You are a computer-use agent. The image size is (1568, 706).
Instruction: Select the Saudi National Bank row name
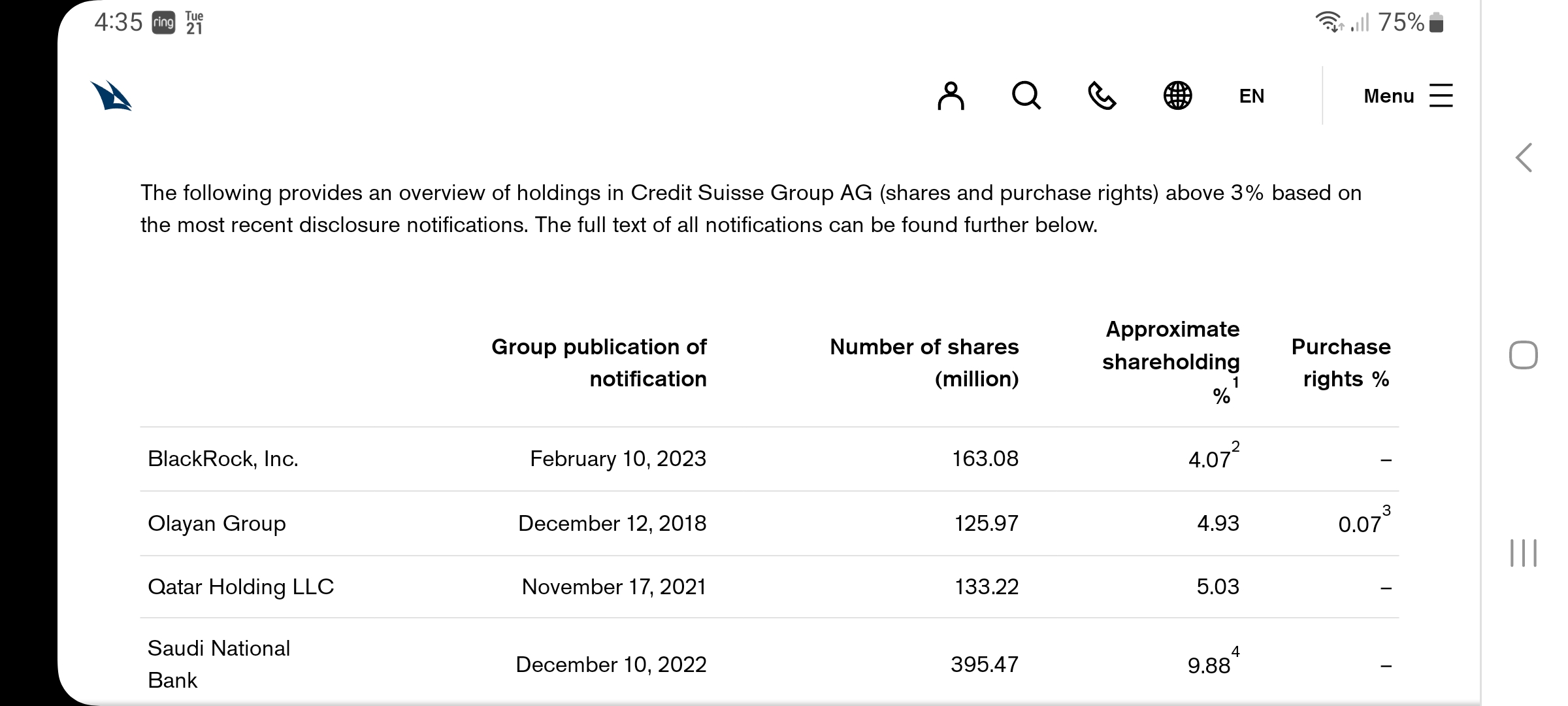pos(219,664)
